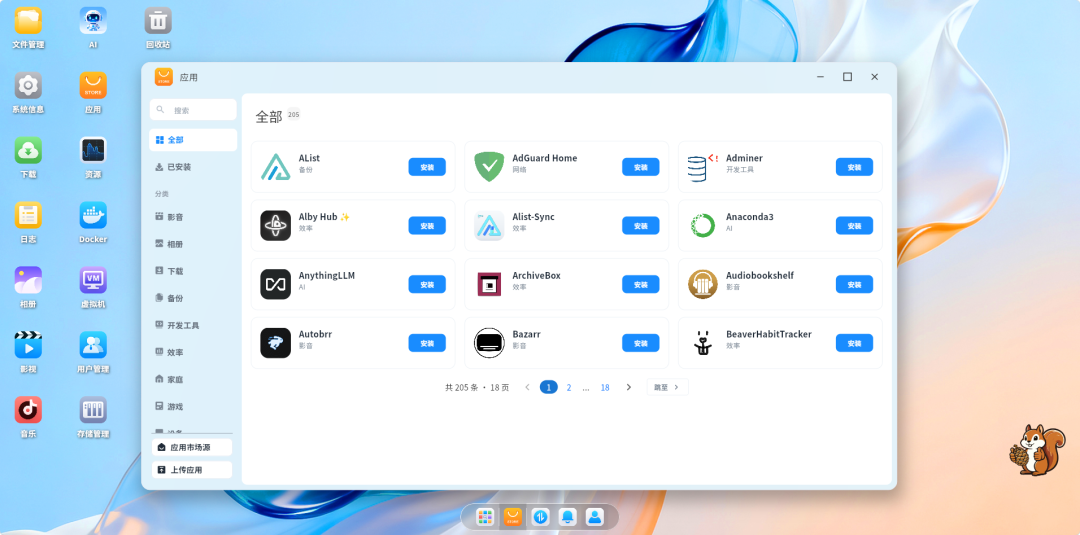
Task: Install Bazarr
Action: (641, 343)
